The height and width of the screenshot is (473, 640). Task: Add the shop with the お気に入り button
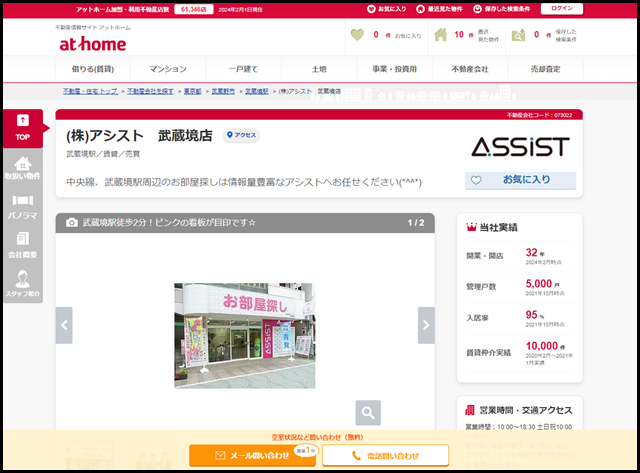pos(520,180)
